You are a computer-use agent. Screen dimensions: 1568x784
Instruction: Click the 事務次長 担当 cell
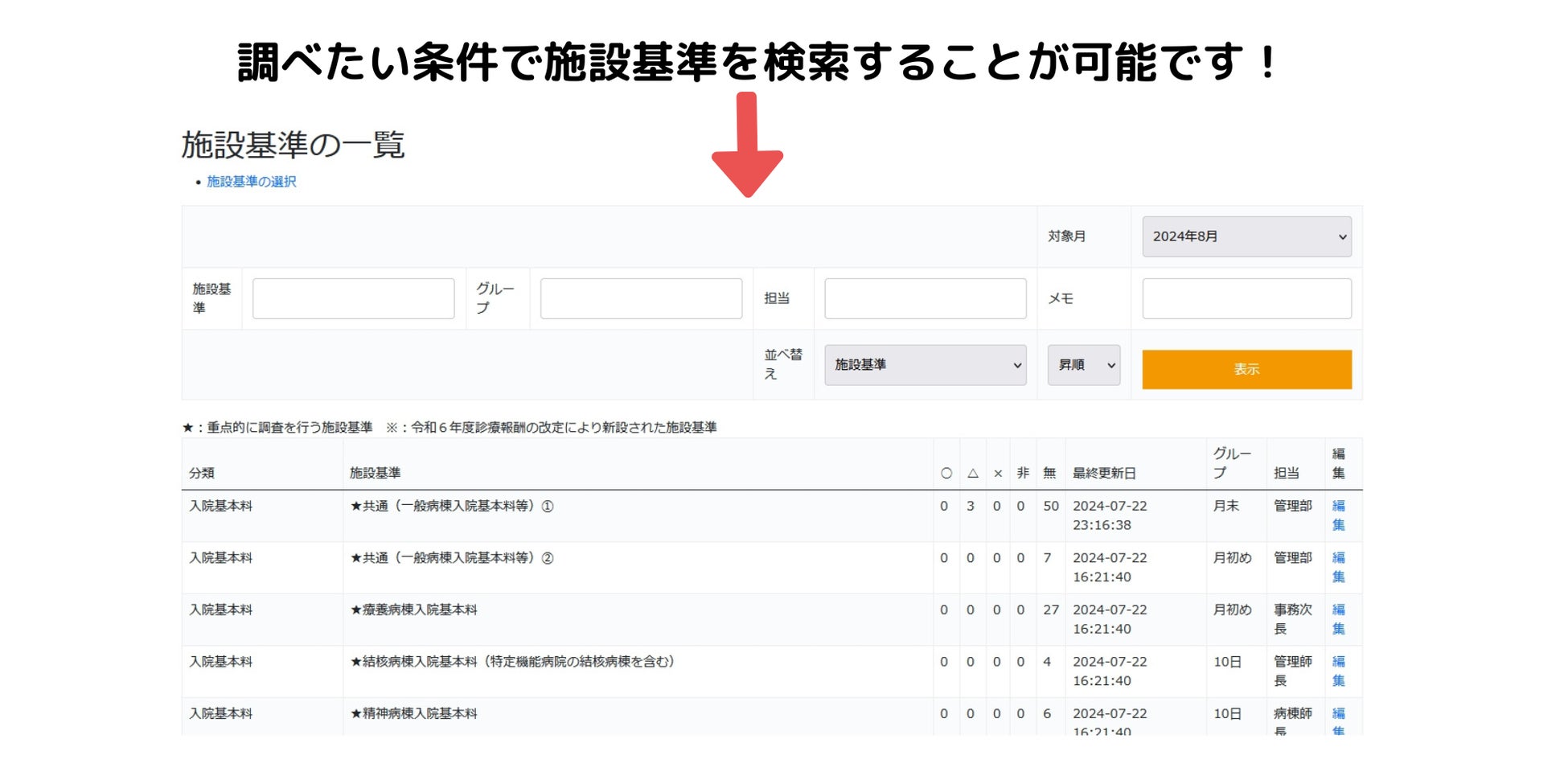click(x=1293, y=619)
